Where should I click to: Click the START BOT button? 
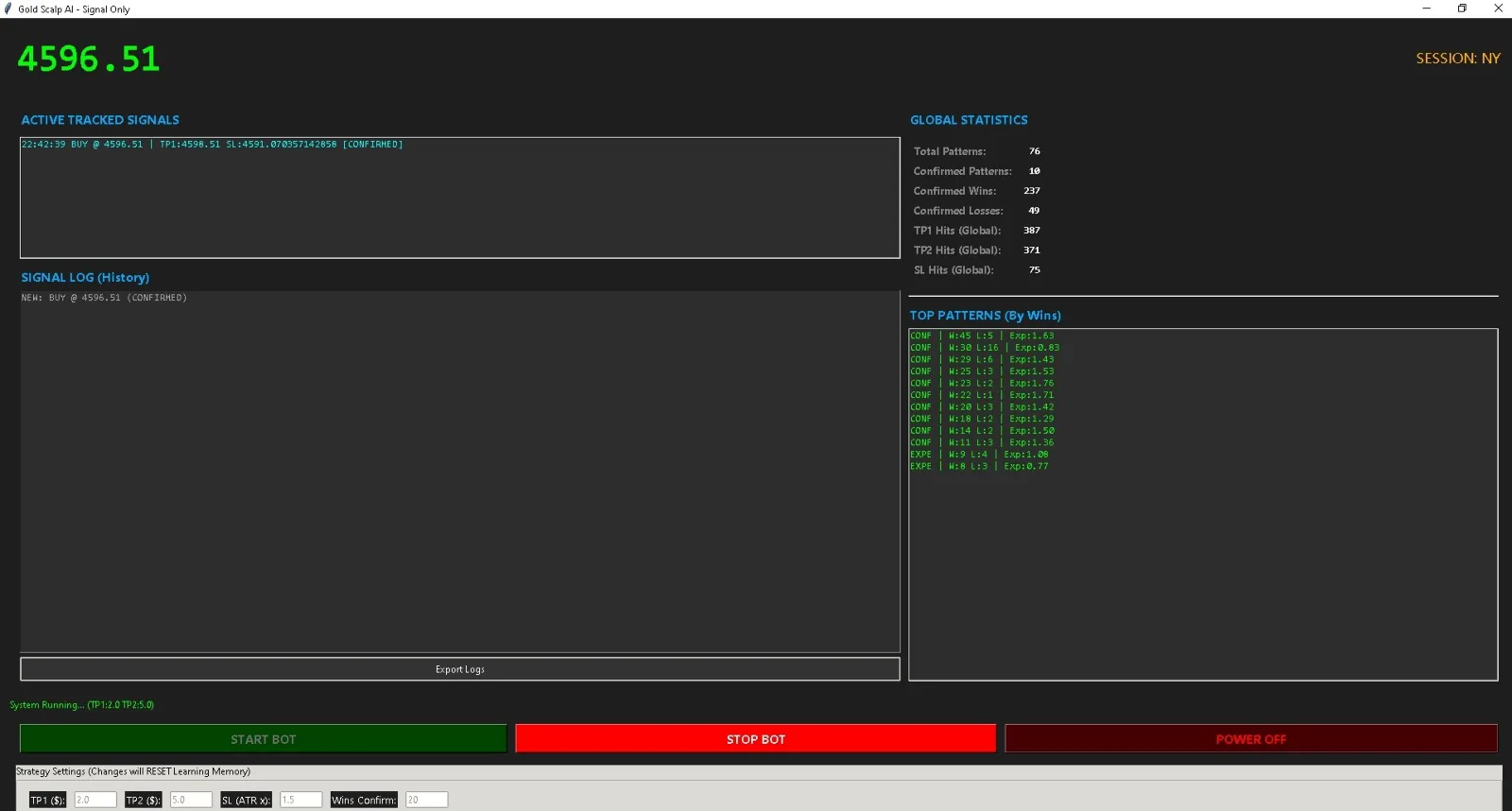[x=263, y=739]
